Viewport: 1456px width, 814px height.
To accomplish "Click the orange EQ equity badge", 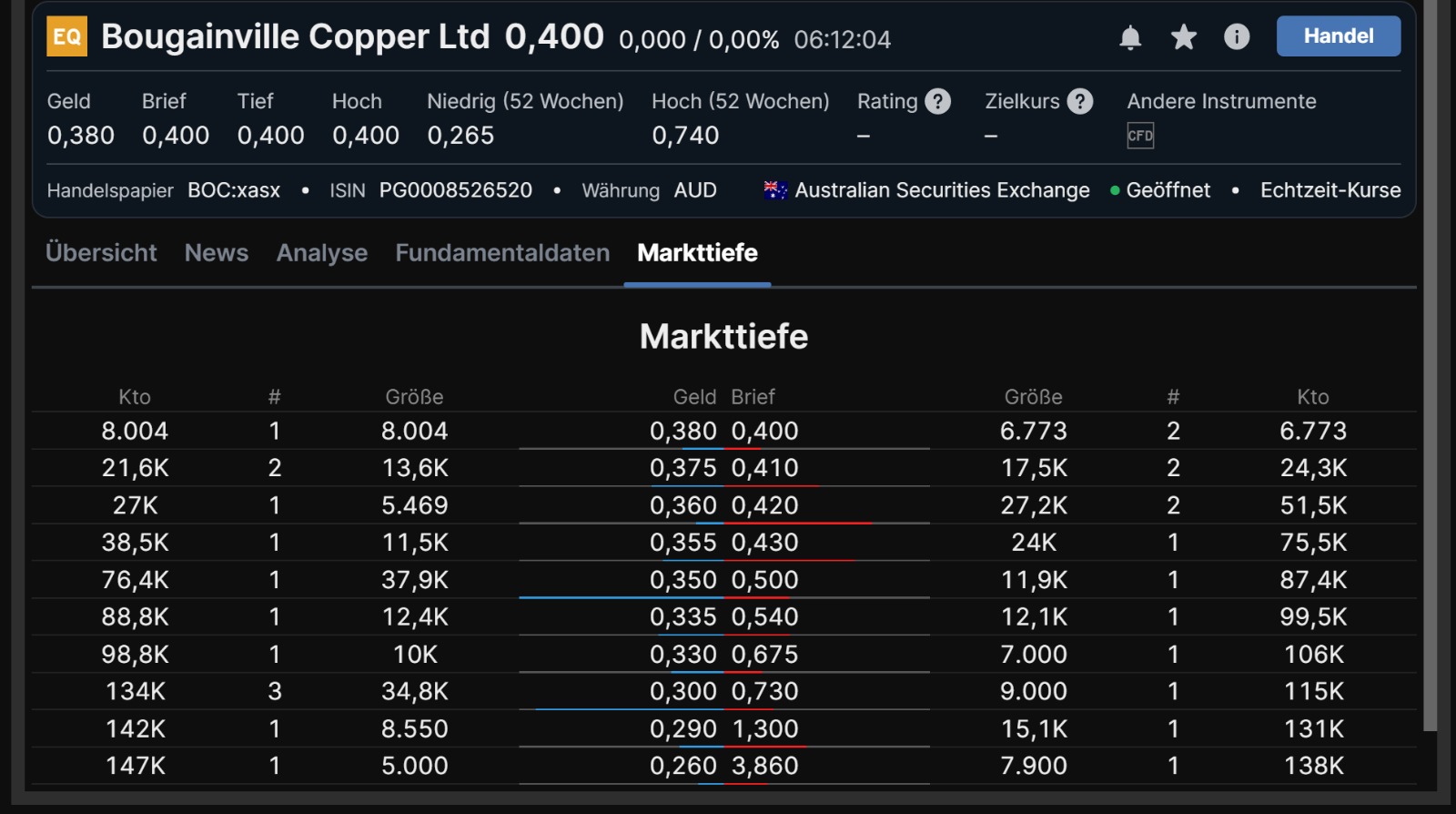I will pos(67,37).
